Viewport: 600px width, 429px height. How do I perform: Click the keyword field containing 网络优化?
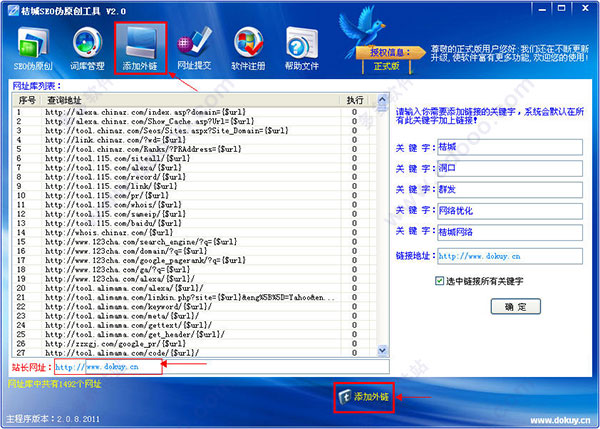510,211
